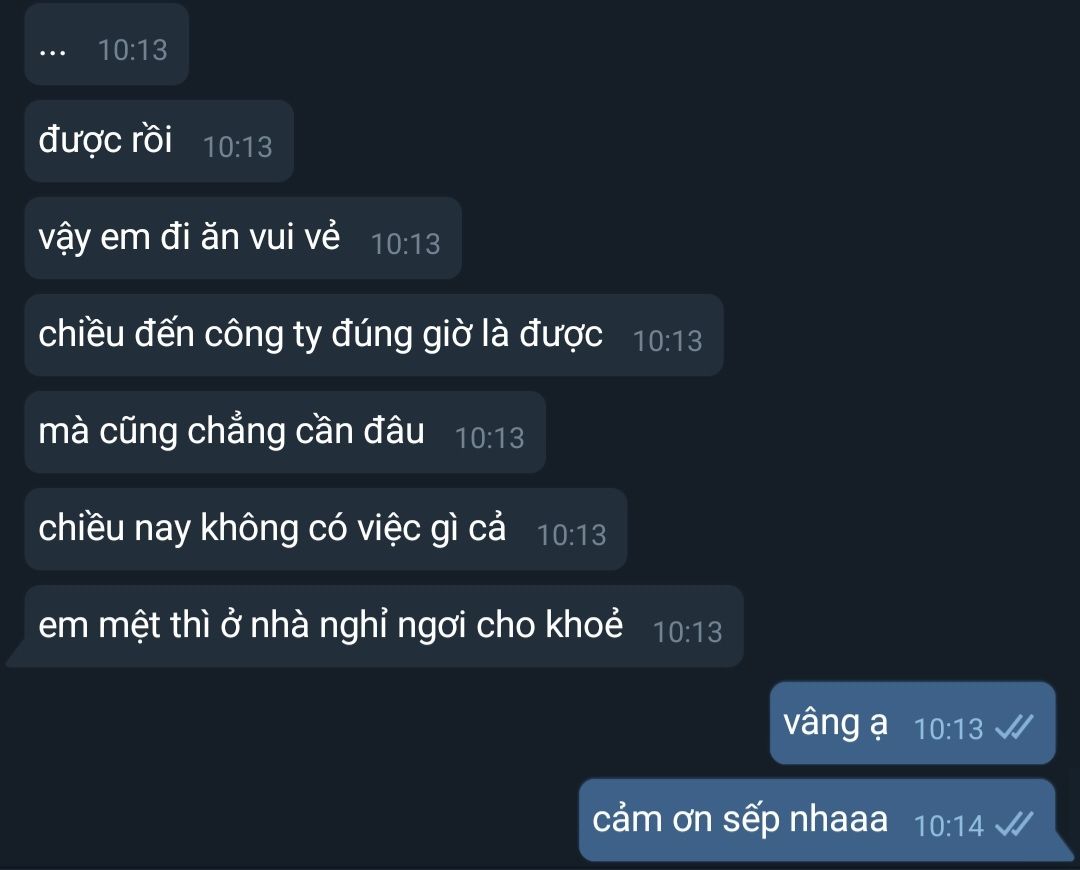Image resolution: width=1080 pixels, height=870 pixels.
Task: Select the sent "vâng ạ" bubble
Action: [913, 723]
